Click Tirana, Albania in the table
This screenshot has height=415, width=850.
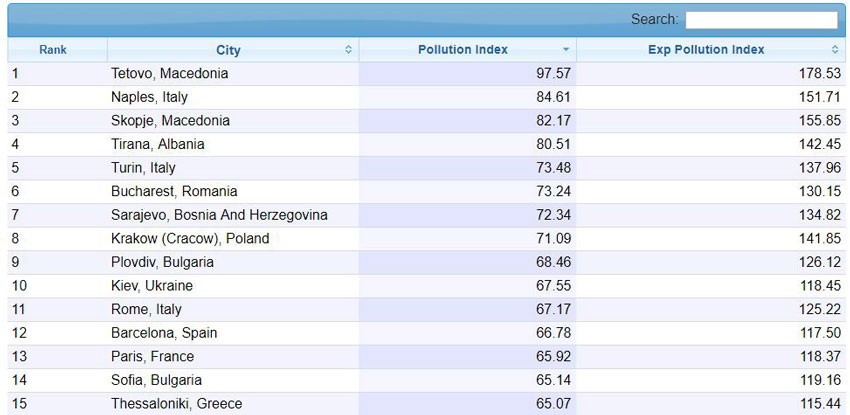tap(157, 145)
